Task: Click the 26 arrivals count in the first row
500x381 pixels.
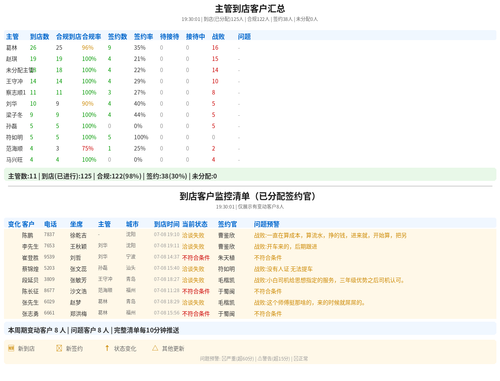Action: (x=33, y=48)
